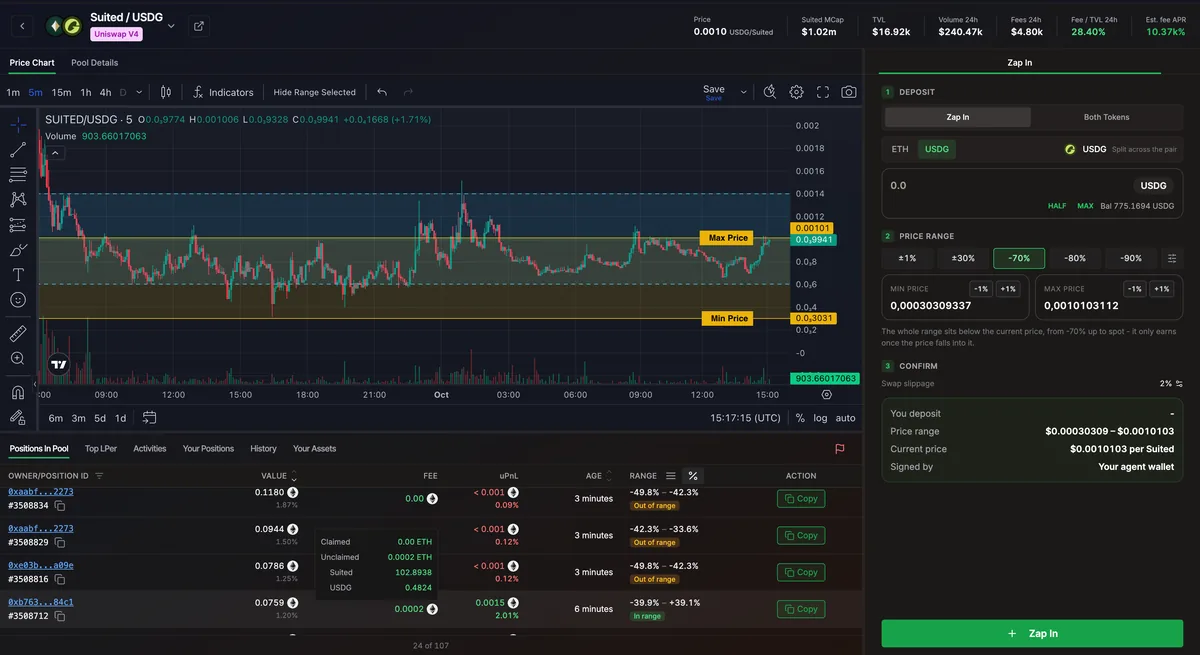
Task: Select the ruler measure tool
Action: (18, 333)
